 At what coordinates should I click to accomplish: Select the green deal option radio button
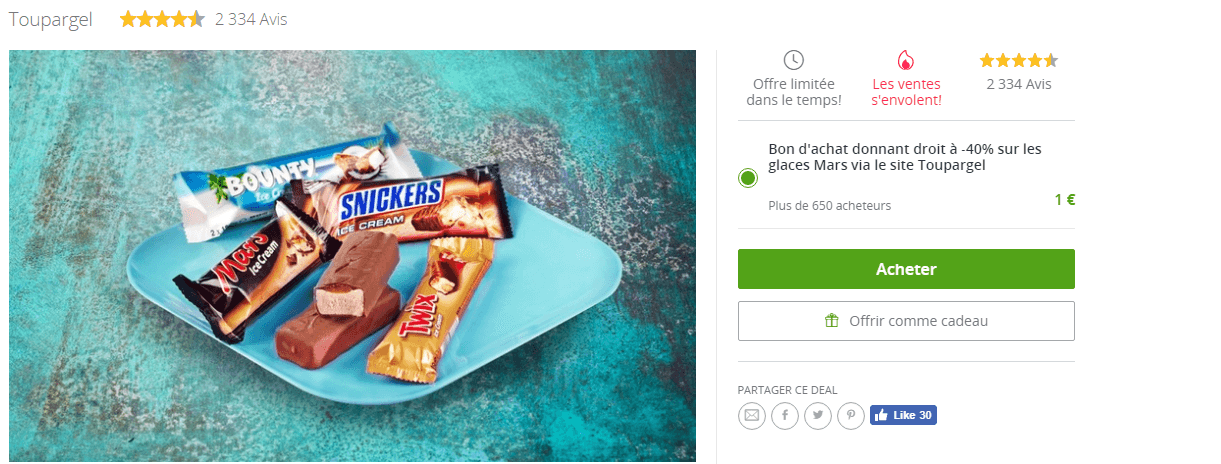(748, 179)
